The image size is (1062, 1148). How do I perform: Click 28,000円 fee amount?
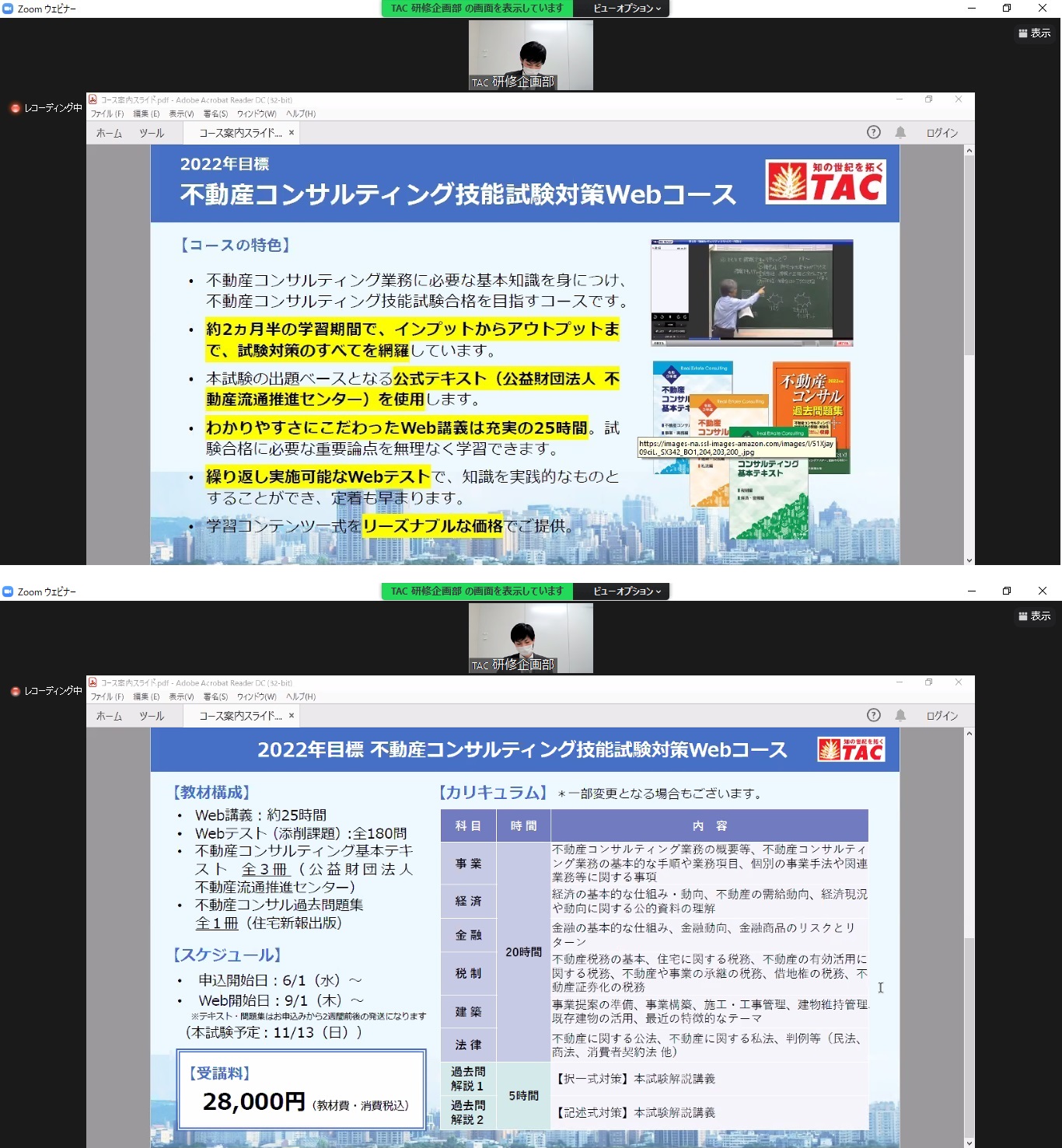tap(254, 1101)
